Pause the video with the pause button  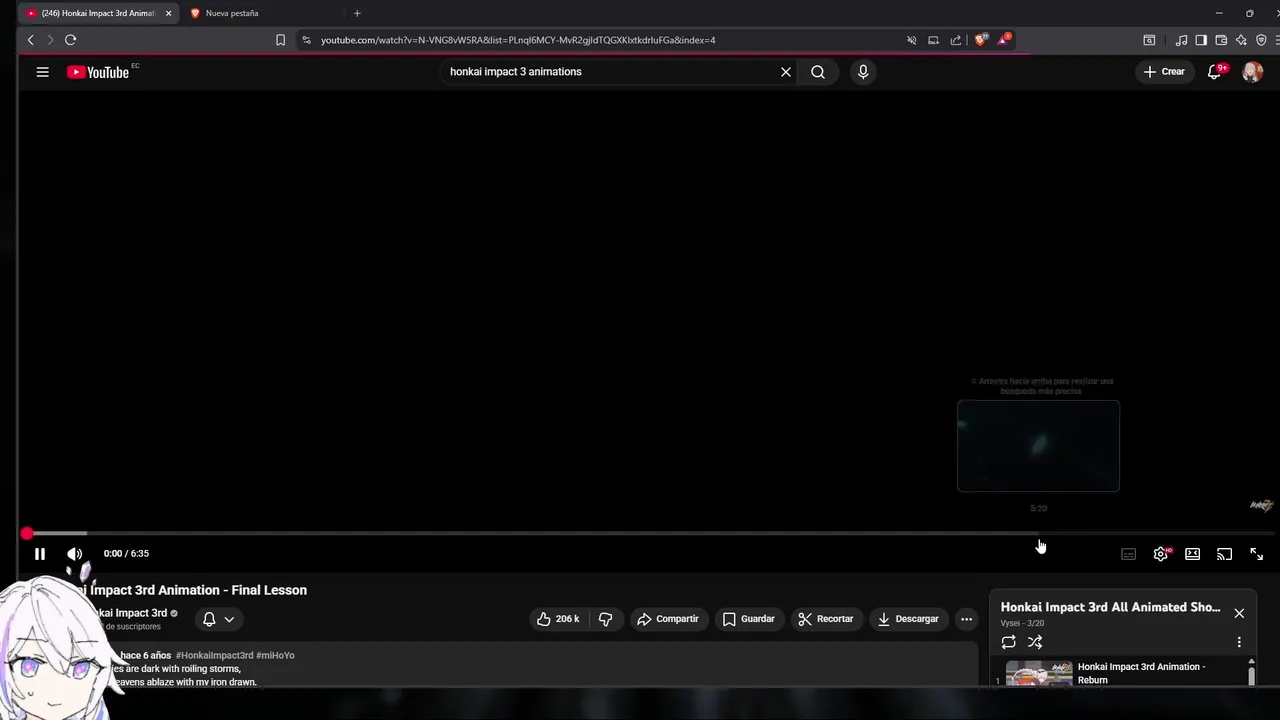click(x=40, y=554)
